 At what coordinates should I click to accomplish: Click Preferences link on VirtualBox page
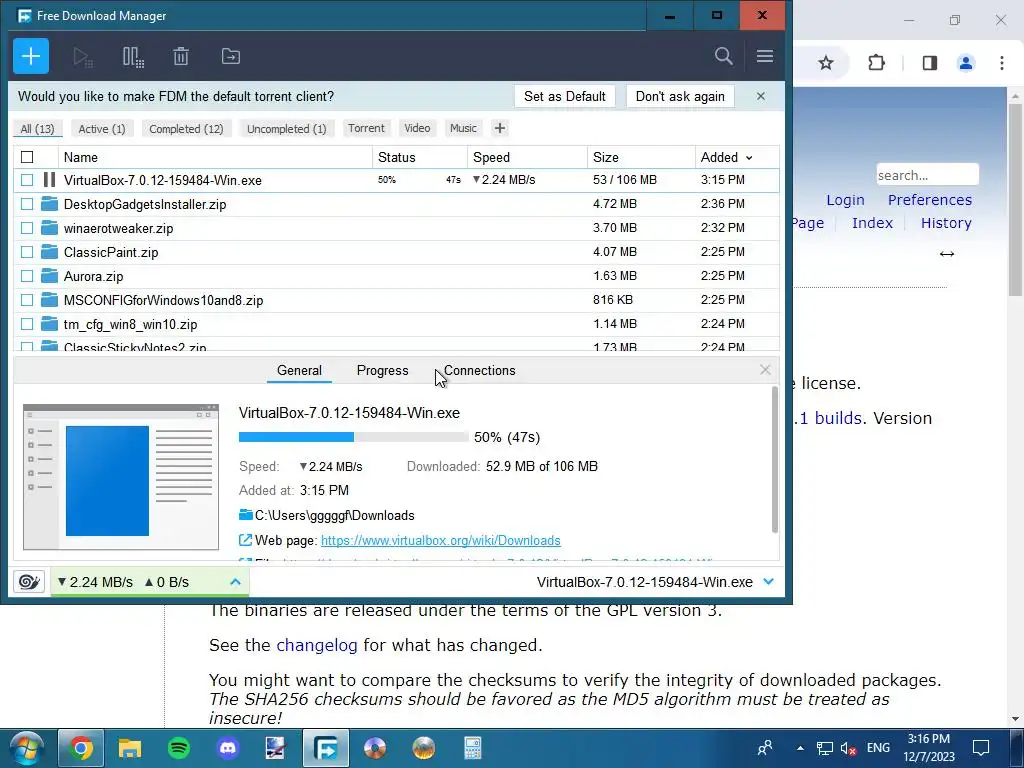coord(930,200)
